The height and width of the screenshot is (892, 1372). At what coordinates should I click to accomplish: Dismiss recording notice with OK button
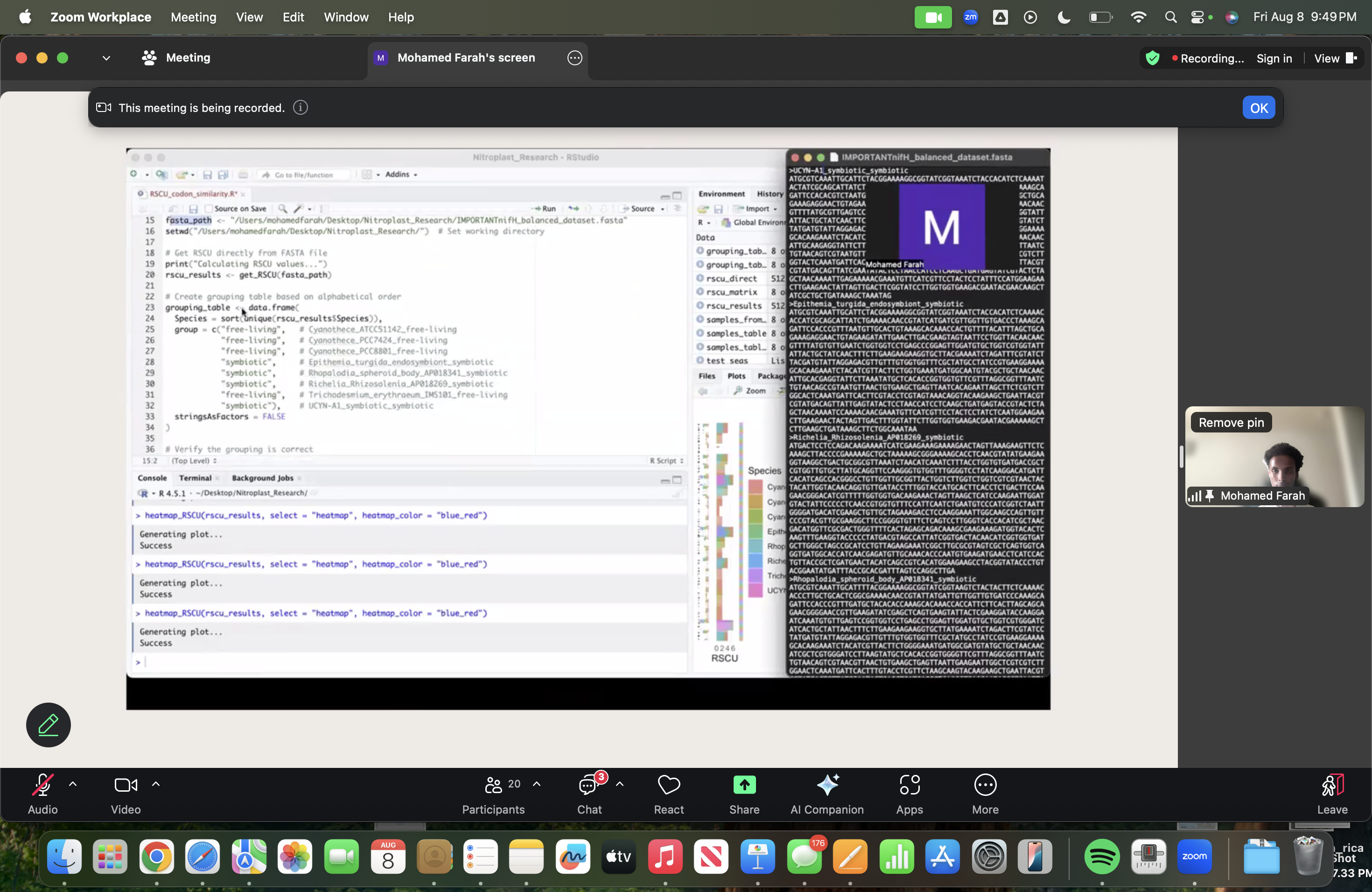pyautogui.click(x=1259, y=108)
